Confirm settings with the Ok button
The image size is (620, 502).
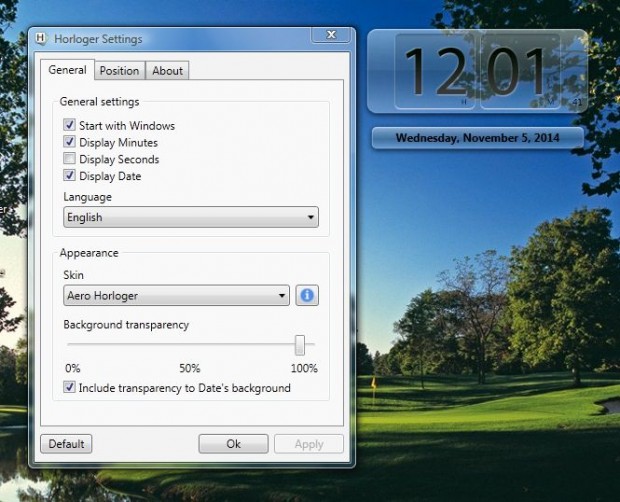233,444
